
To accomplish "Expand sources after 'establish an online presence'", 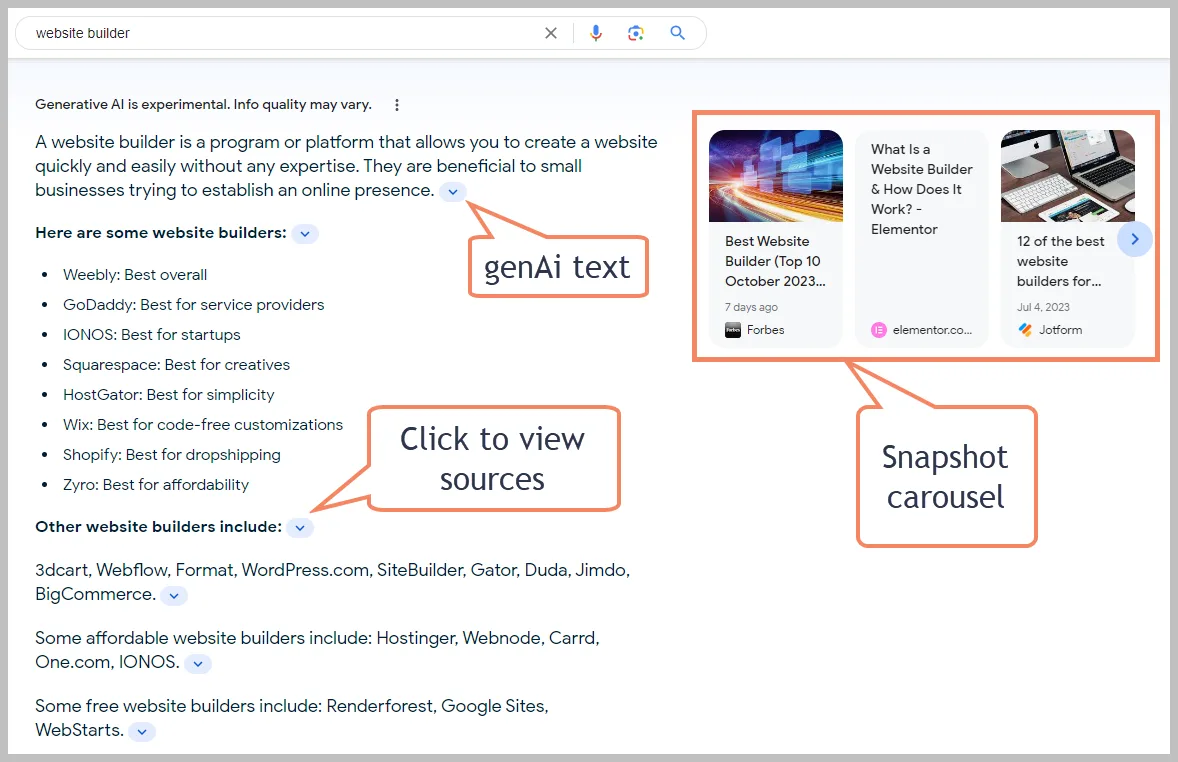I will (x=453, y=192).
